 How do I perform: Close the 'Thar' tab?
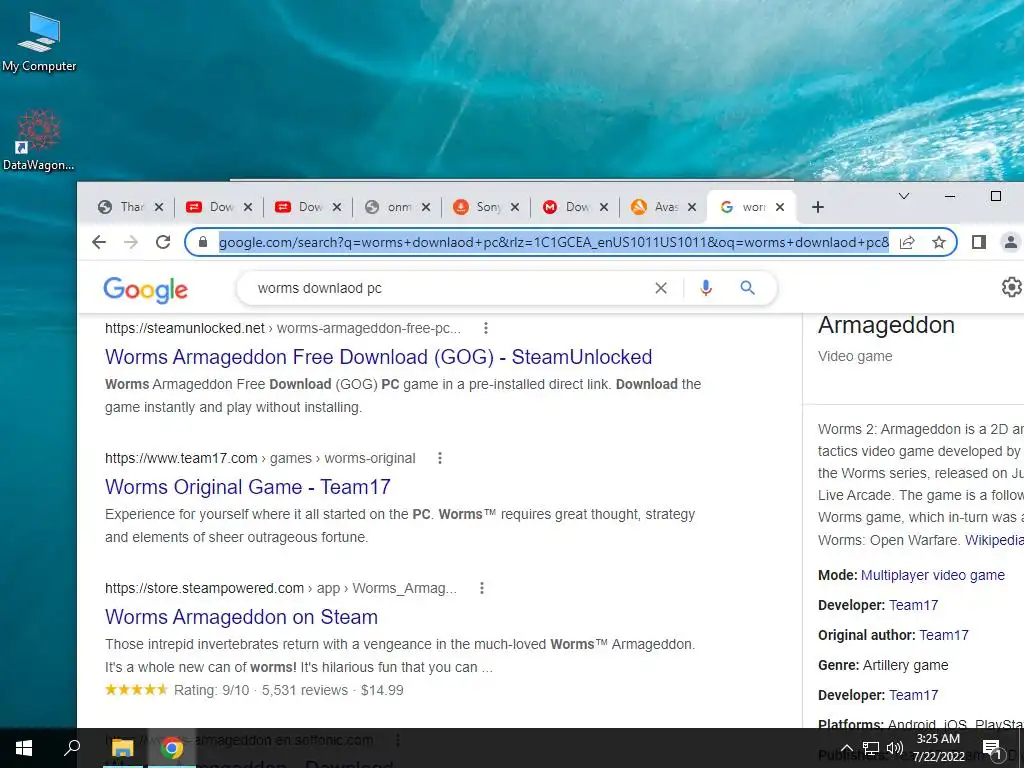[x=159, y=207]
